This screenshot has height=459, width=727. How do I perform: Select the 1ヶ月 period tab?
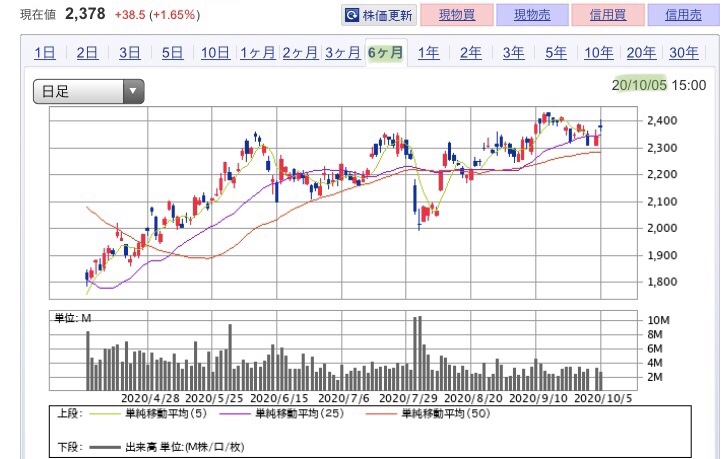pyautogui.click(x=257, y=53)
